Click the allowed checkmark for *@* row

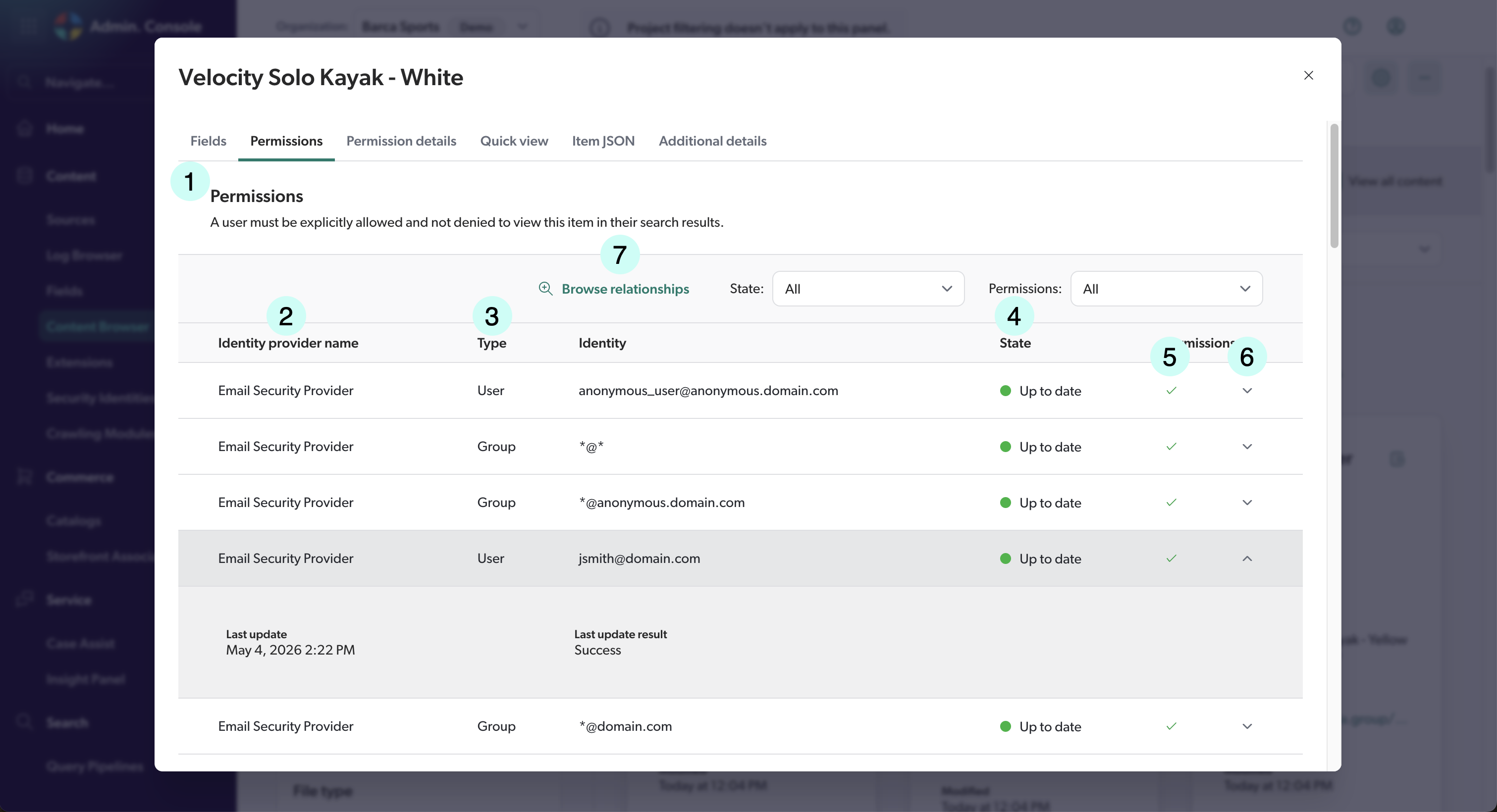point(1171,446)
